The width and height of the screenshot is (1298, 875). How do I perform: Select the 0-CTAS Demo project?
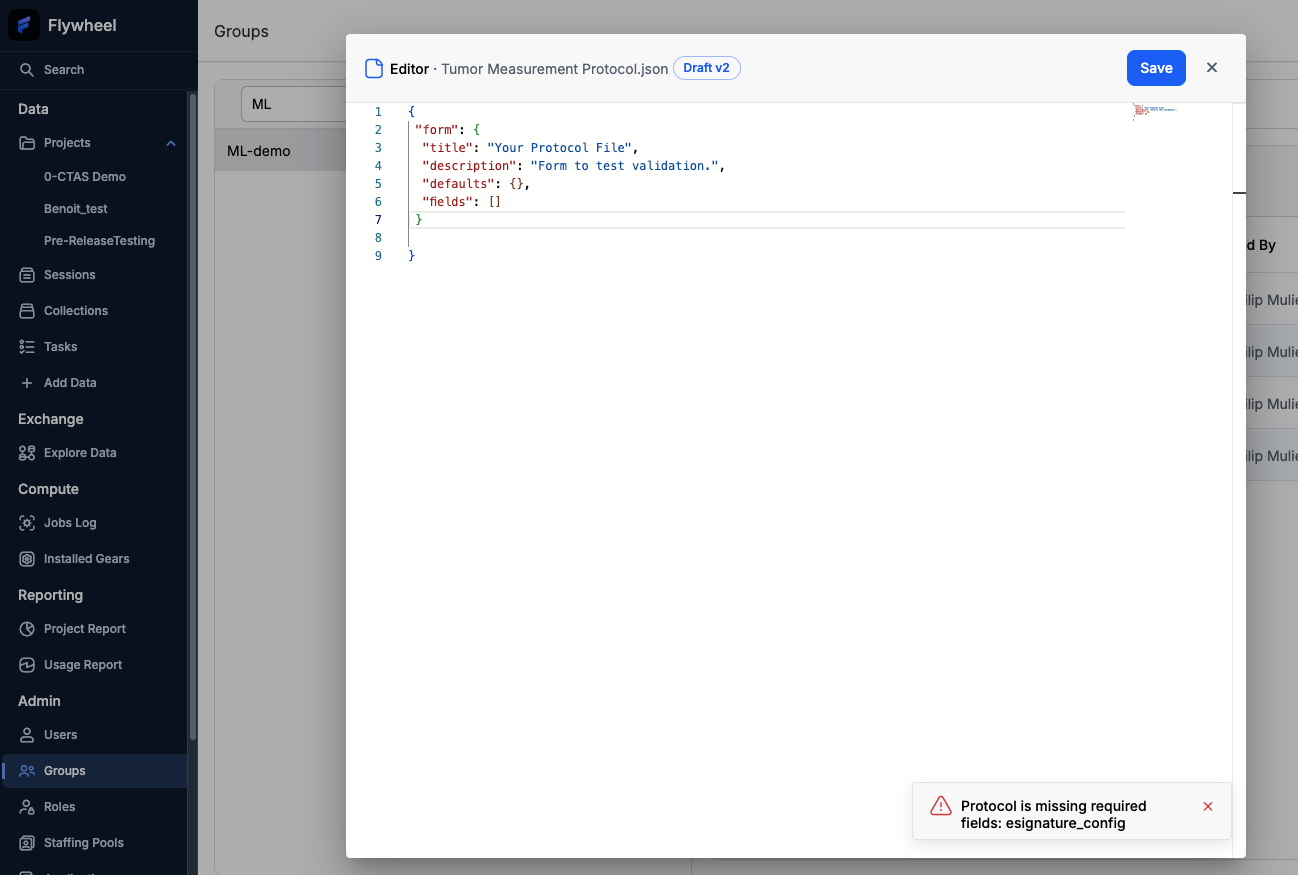(x=85, y=177)
